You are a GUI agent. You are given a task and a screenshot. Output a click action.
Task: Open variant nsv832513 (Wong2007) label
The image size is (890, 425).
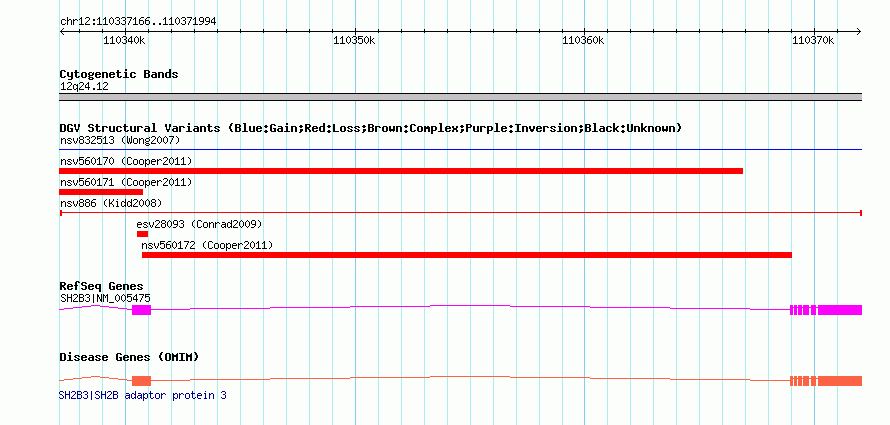coord(120,140)
